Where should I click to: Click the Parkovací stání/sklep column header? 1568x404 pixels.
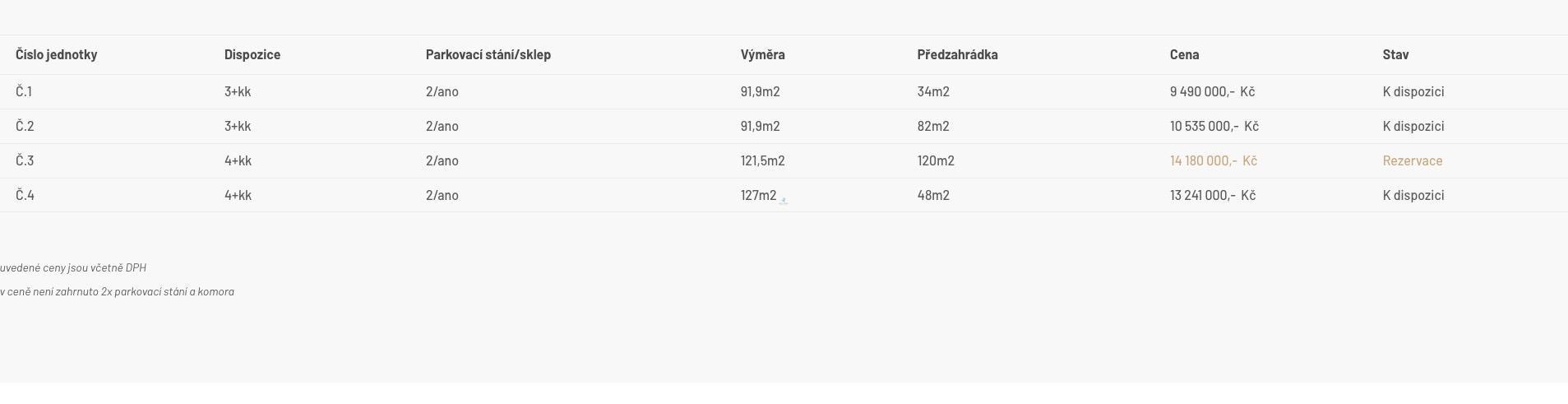tap(488, 54)
